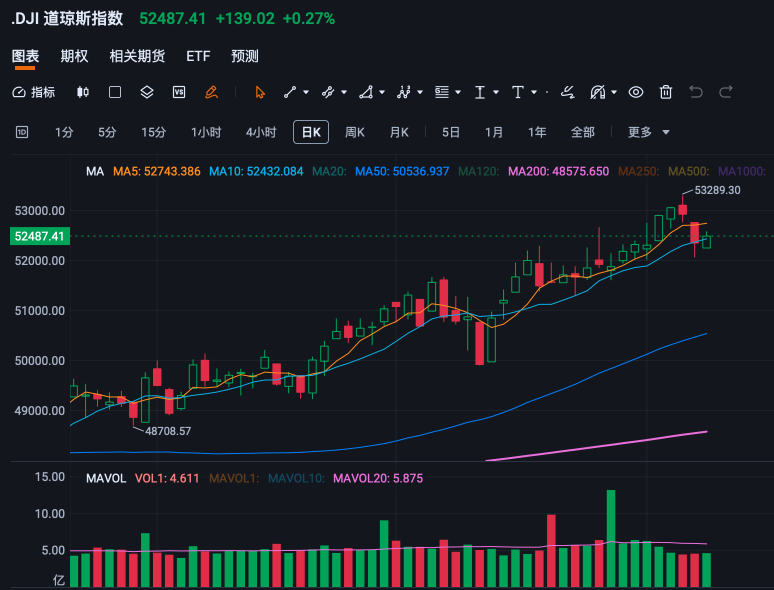
Task: Select the range measure I-beam tool
Action: (480, 92)
